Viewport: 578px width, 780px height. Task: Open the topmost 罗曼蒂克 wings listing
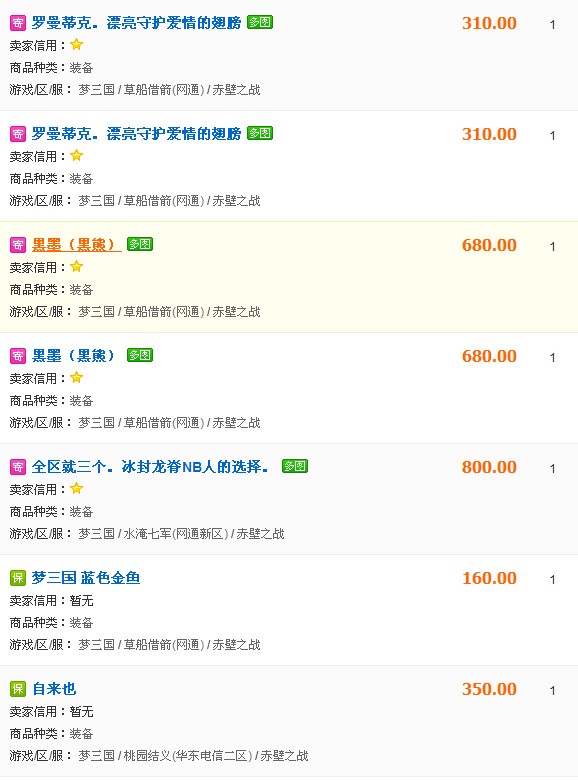click(x=136, y=23)
